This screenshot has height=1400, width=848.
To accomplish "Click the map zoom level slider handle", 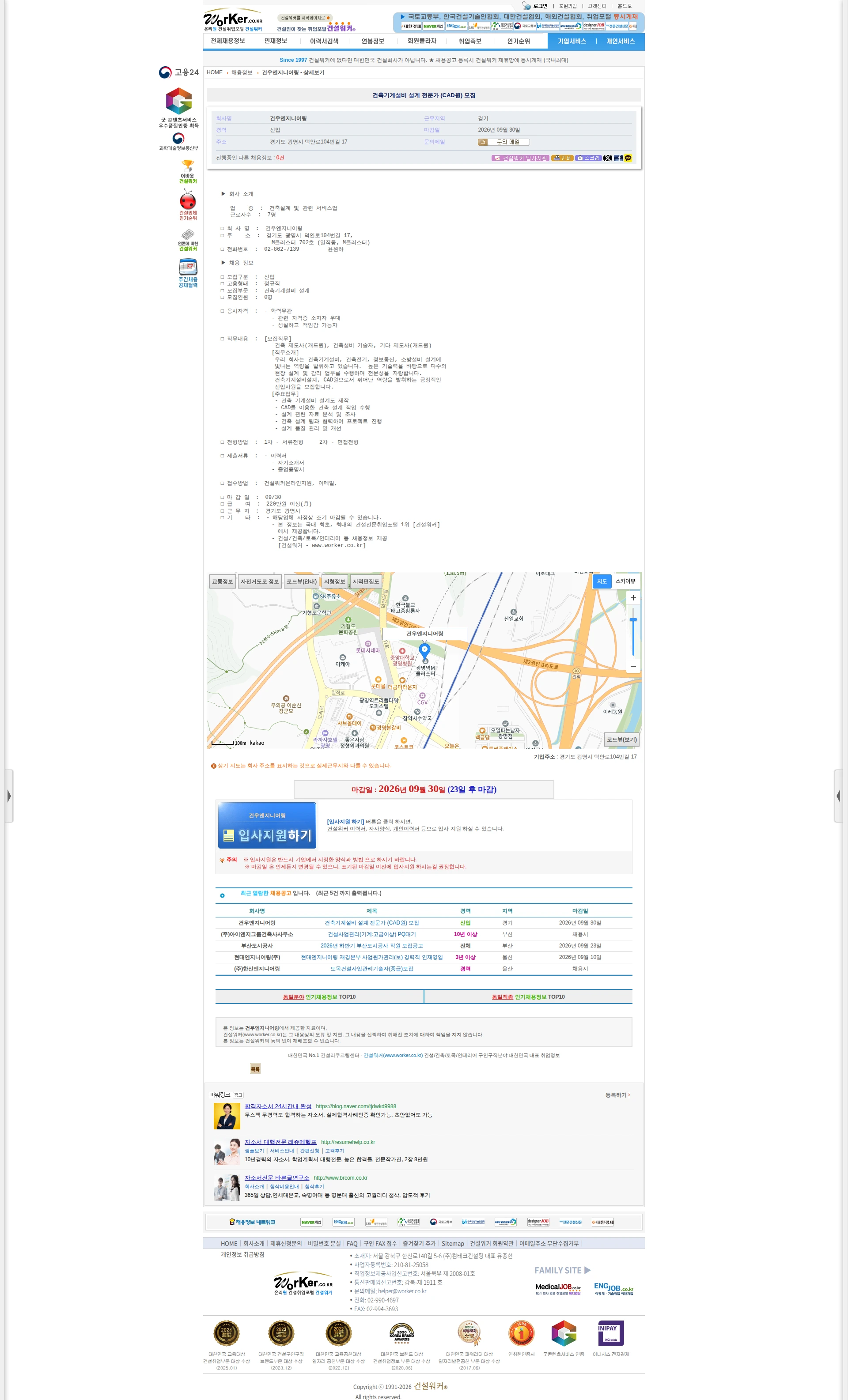I will 633,620.
